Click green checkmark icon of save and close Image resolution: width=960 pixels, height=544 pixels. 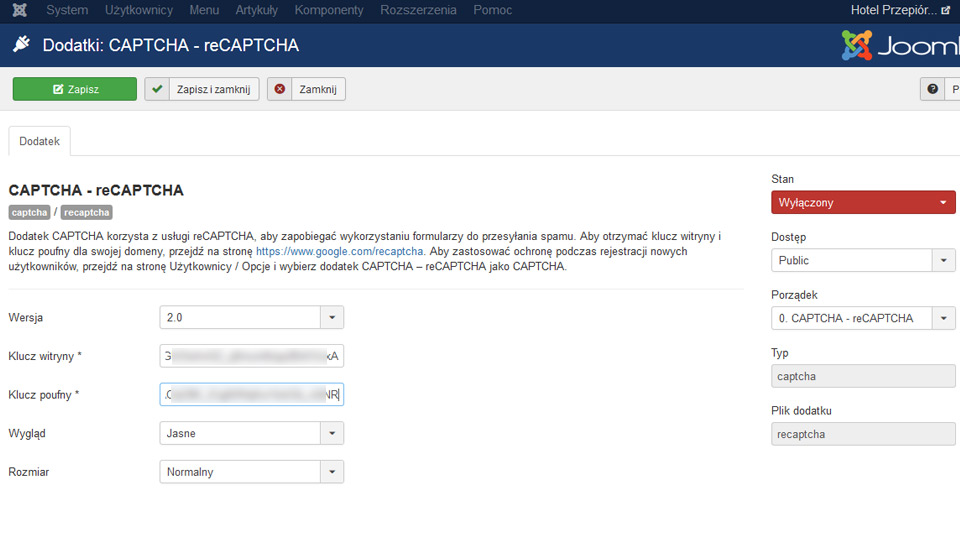point(157,89)
